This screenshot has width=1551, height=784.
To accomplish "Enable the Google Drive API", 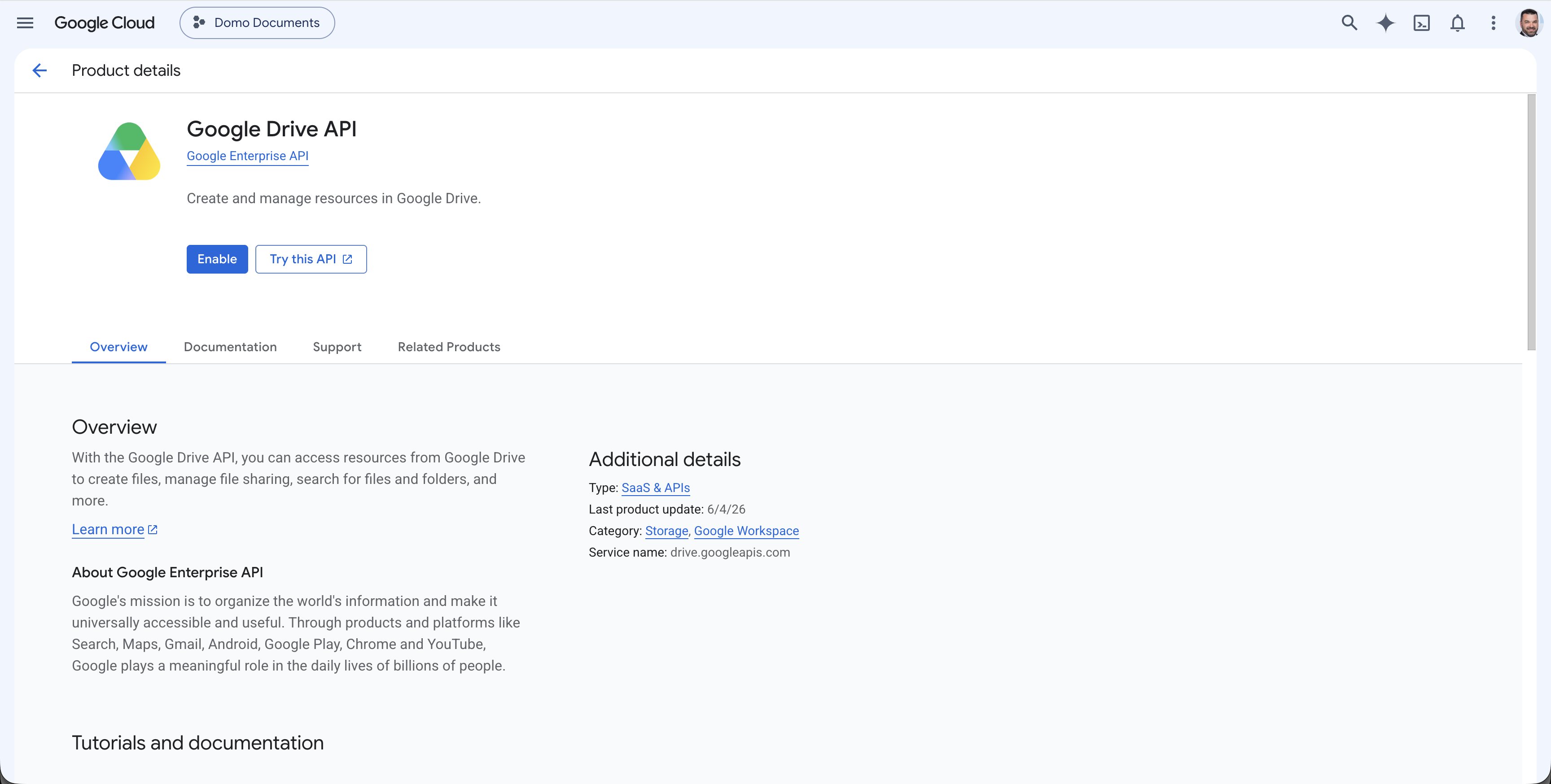I will pyautogui.click(x=217, y=259).
